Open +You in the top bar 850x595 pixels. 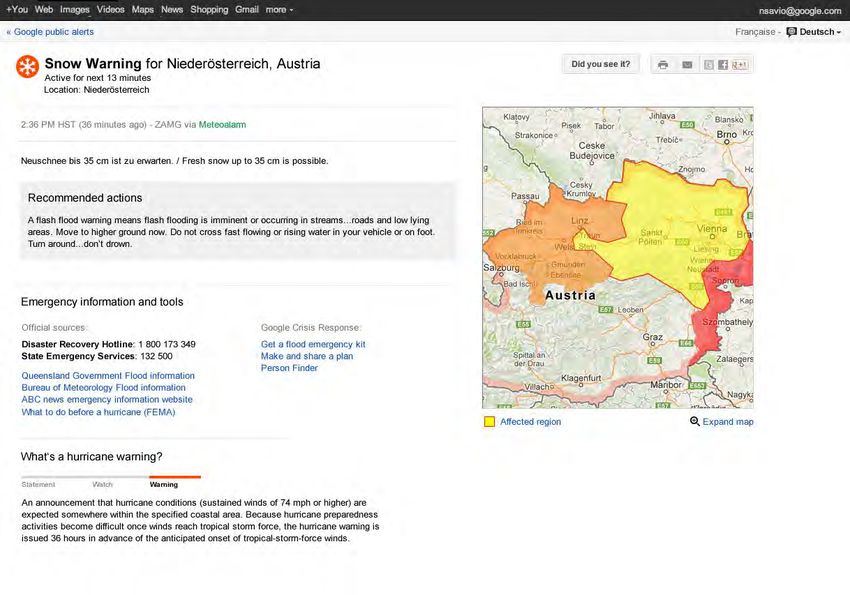[x=17, y=10]
